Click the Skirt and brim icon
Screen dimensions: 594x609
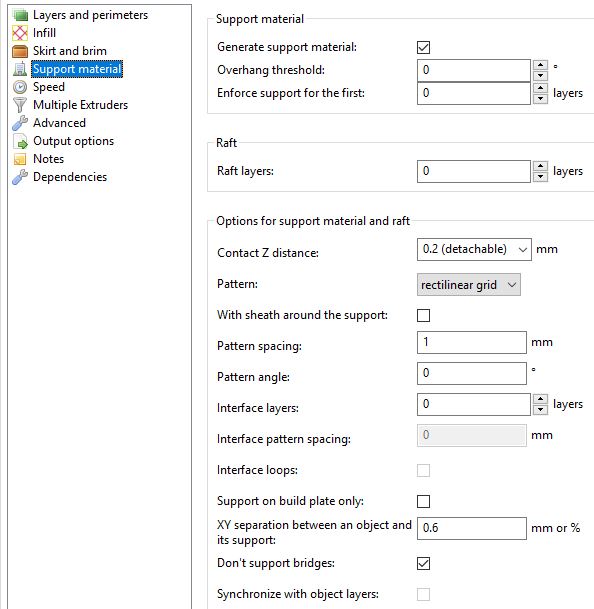(20, 51)
